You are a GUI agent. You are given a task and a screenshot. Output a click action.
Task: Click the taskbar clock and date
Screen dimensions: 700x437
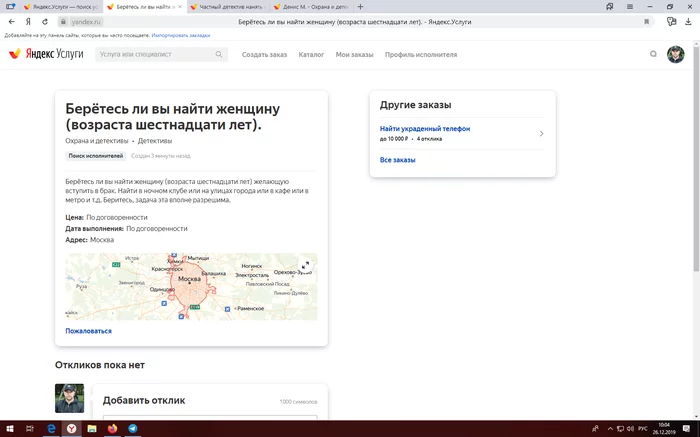click(x=663, y=429)
